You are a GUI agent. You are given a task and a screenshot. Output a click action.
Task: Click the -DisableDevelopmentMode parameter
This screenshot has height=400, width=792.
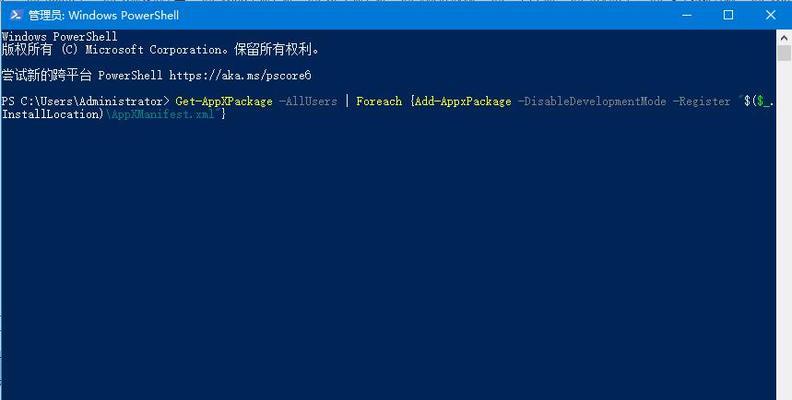[592, 102]
